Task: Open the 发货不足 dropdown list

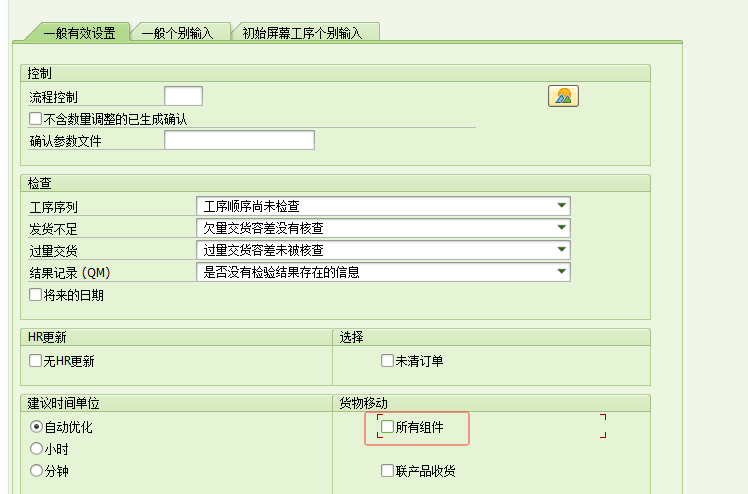Action: click(x=562, y=228)
